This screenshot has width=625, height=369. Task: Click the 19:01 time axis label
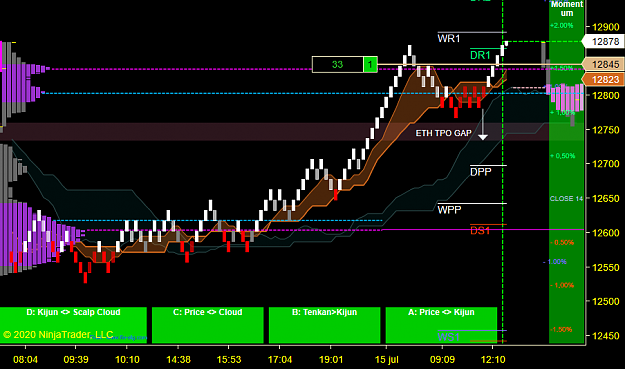coord(331,360)
